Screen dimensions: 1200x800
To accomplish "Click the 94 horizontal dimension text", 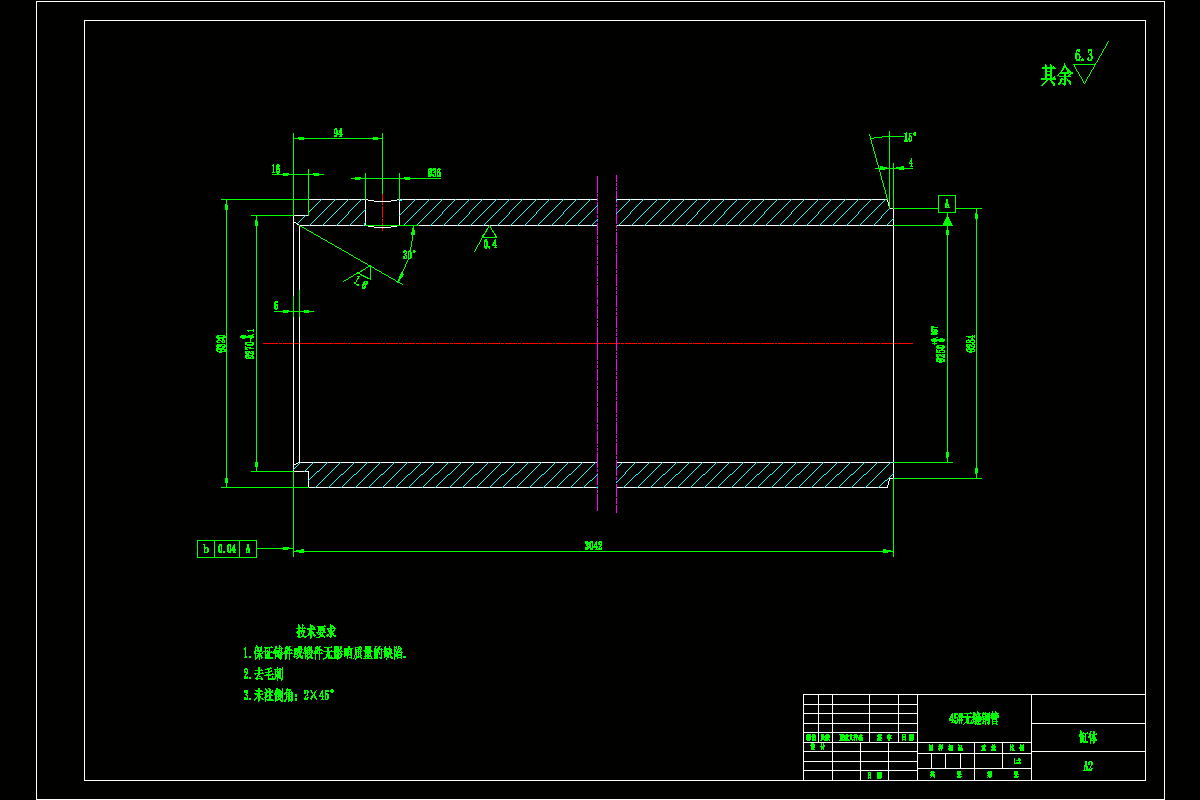I will tap(338, 132).
